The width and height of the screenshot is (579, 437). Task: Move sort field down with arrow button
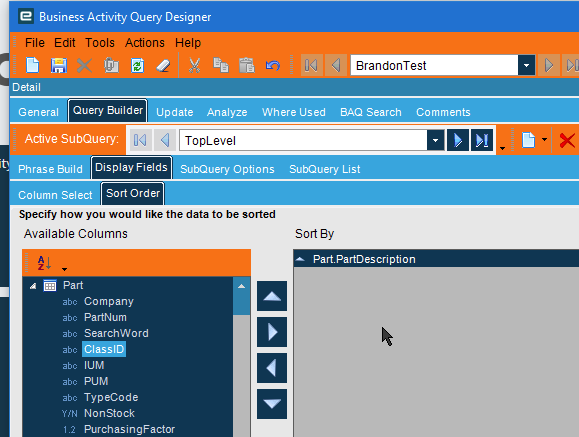coord(272,404)
